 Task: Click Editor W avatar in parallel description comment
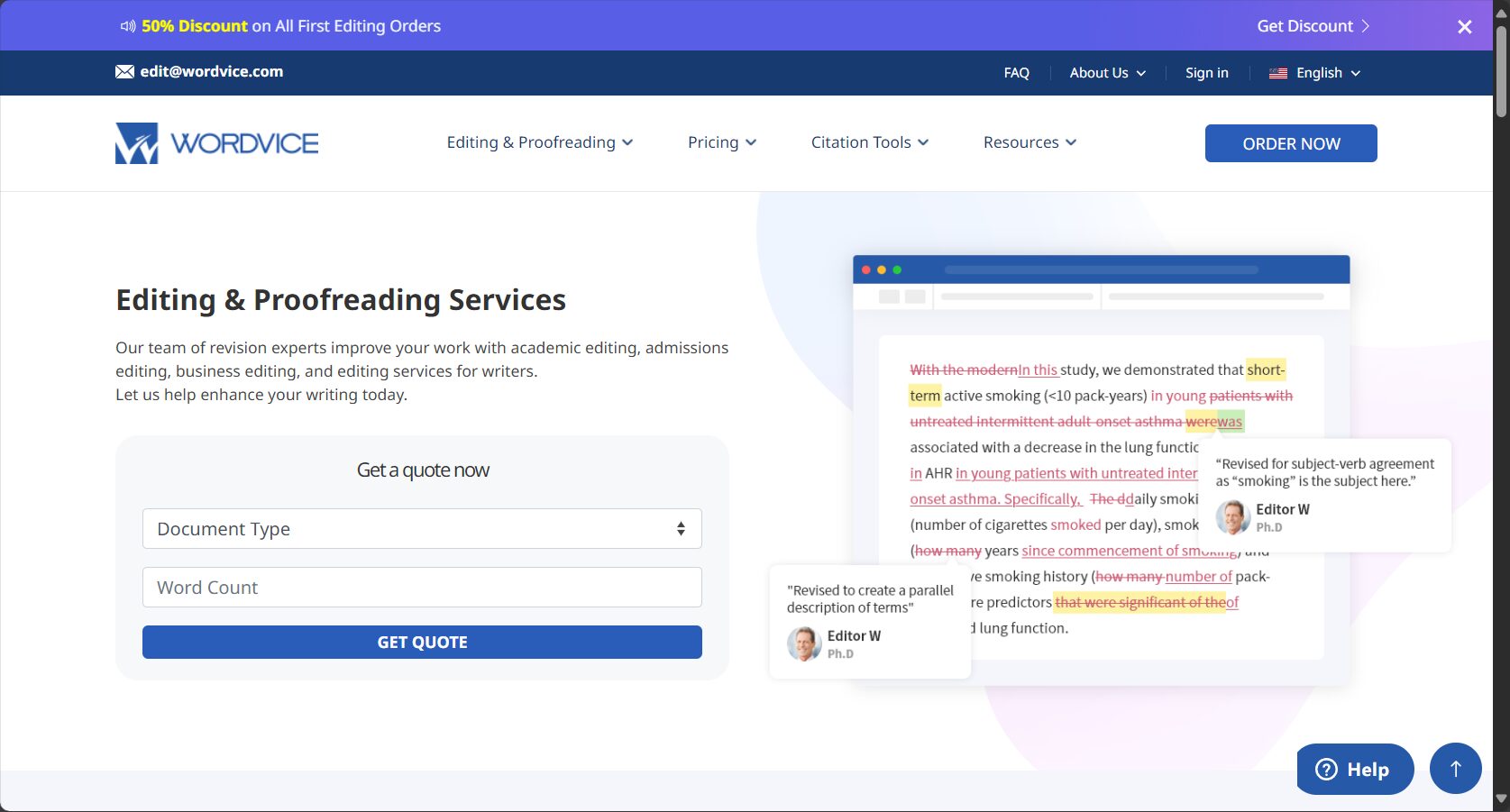(804, 643)
